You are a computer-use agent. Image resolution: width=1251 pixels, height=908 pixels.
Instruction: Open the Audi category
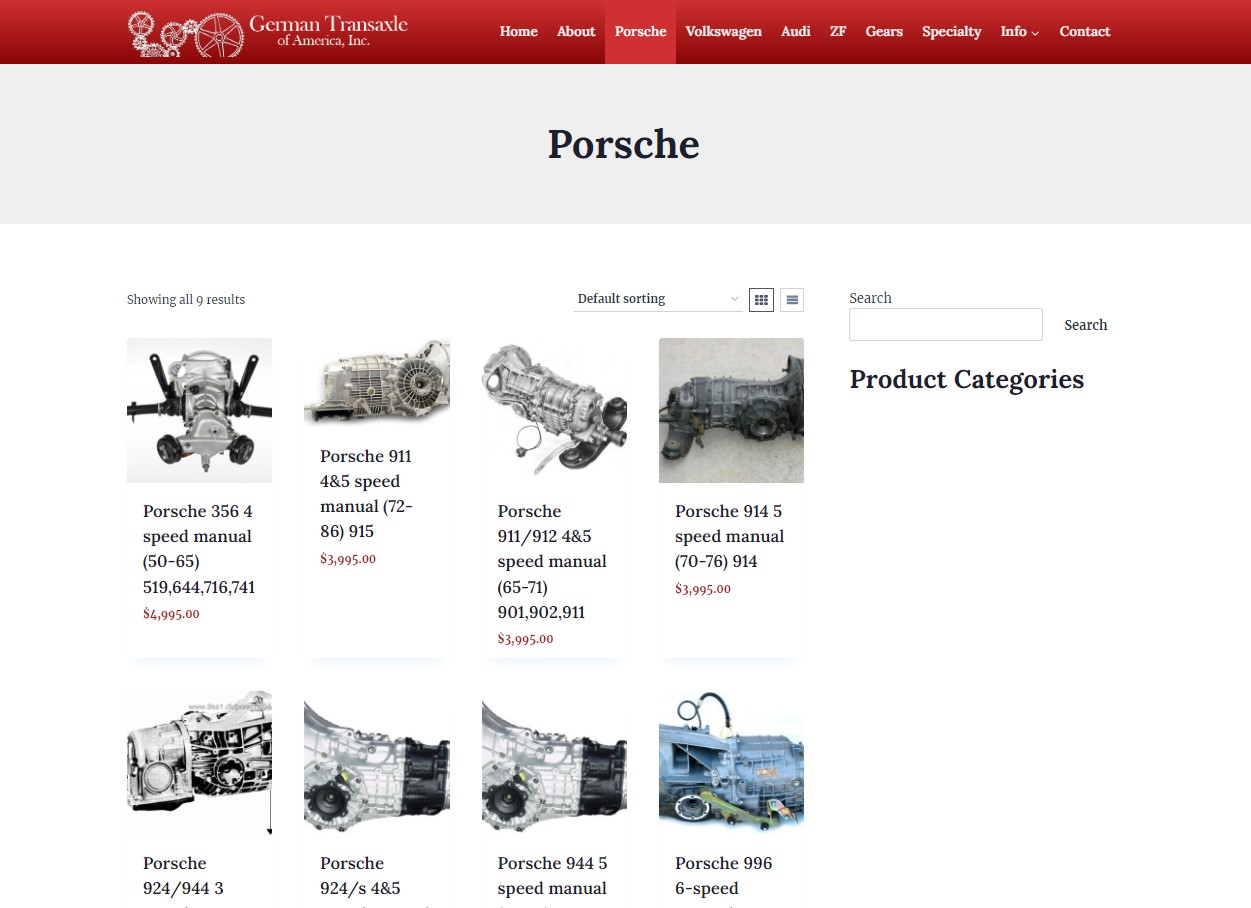pos(796,32)
